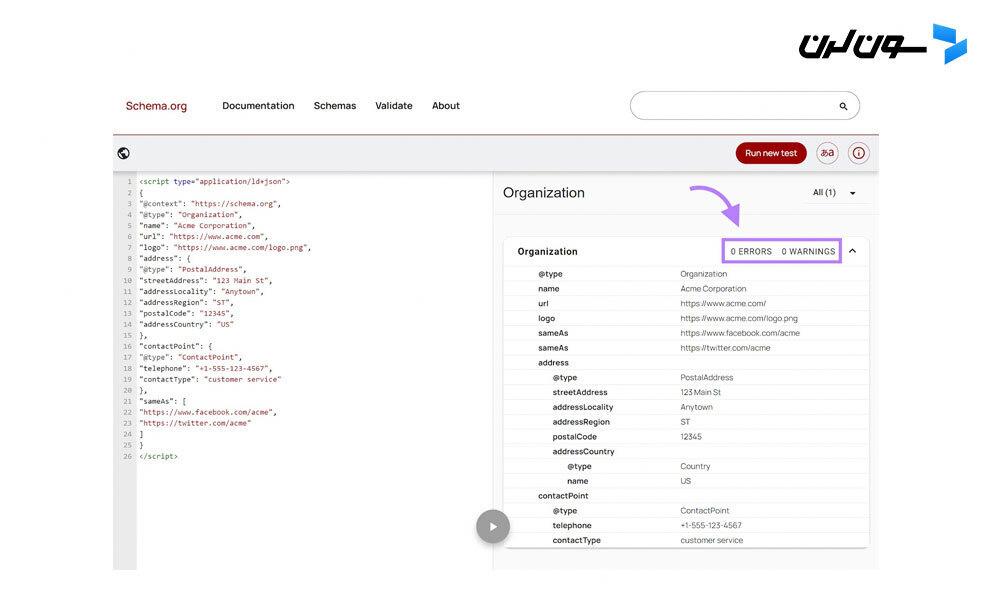Image resolution: width=1000 pixels, height=600 pixels.
Task: Click the address property row label
Action: point(553,363)
